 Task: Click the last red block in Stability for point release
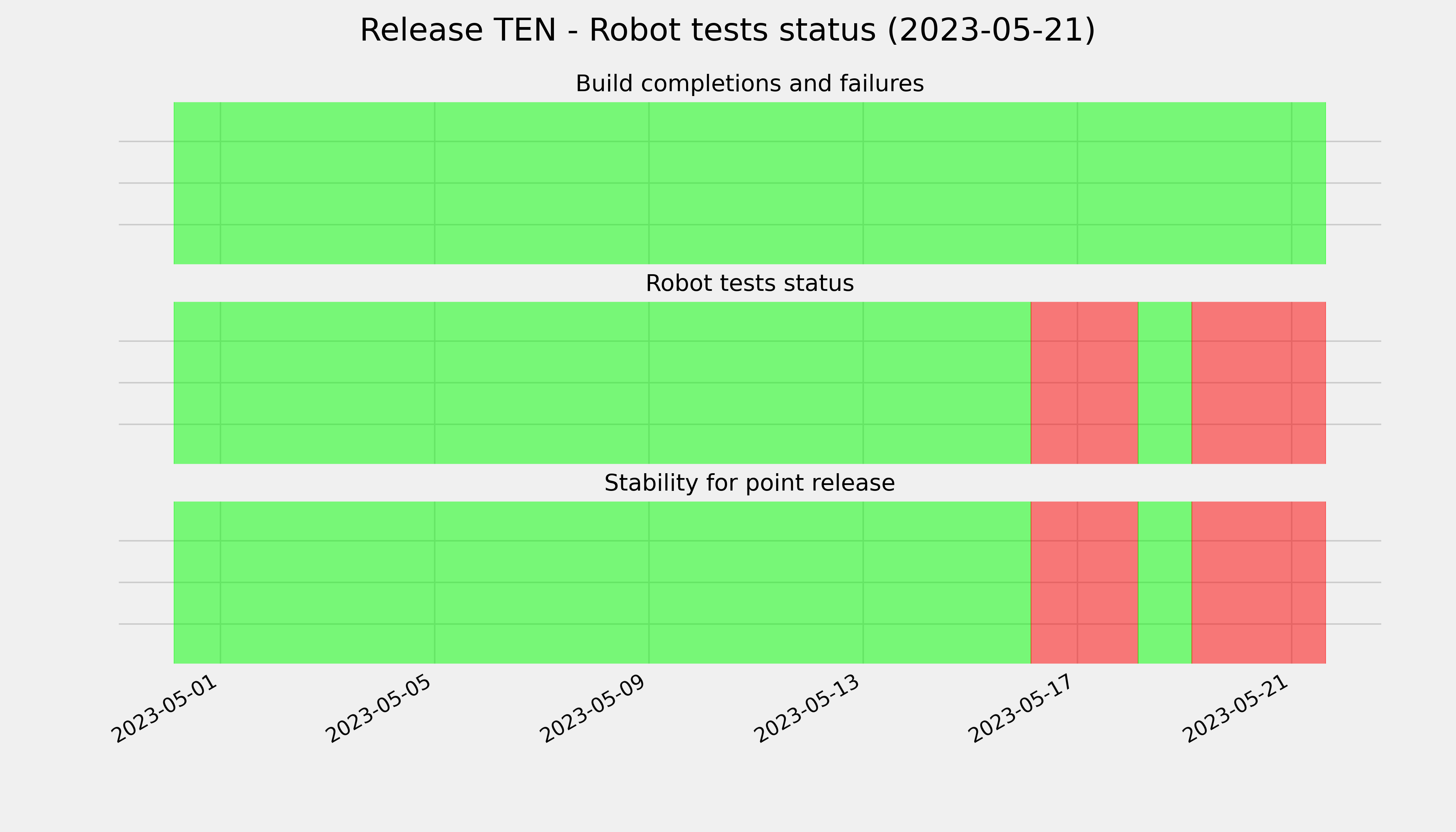coord(1259,582)
